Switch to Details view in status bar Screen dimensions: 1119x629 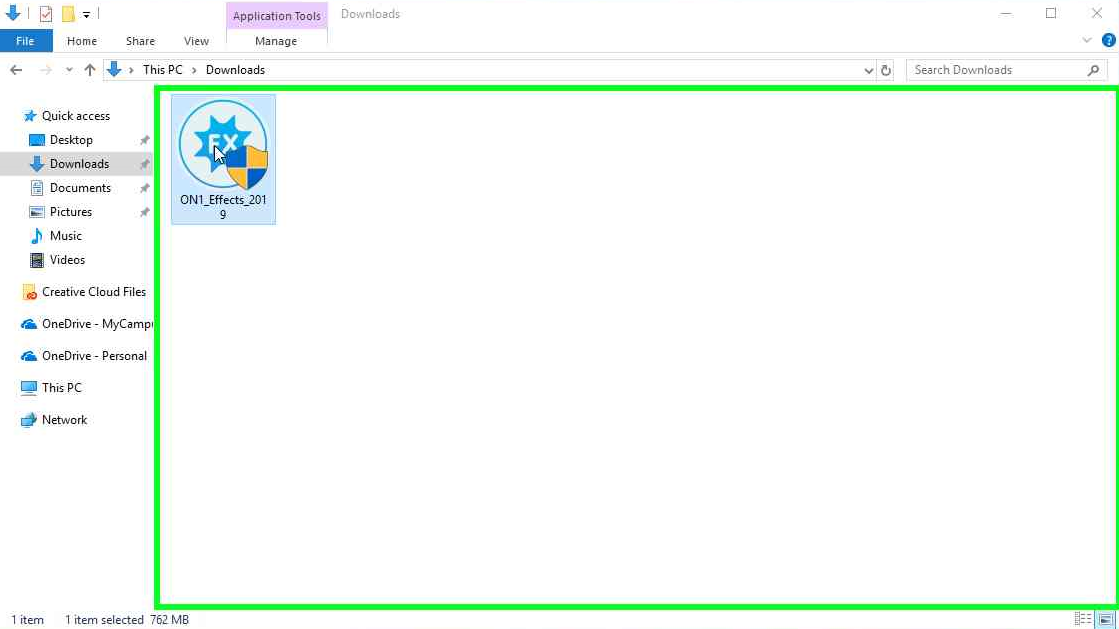1083,620
